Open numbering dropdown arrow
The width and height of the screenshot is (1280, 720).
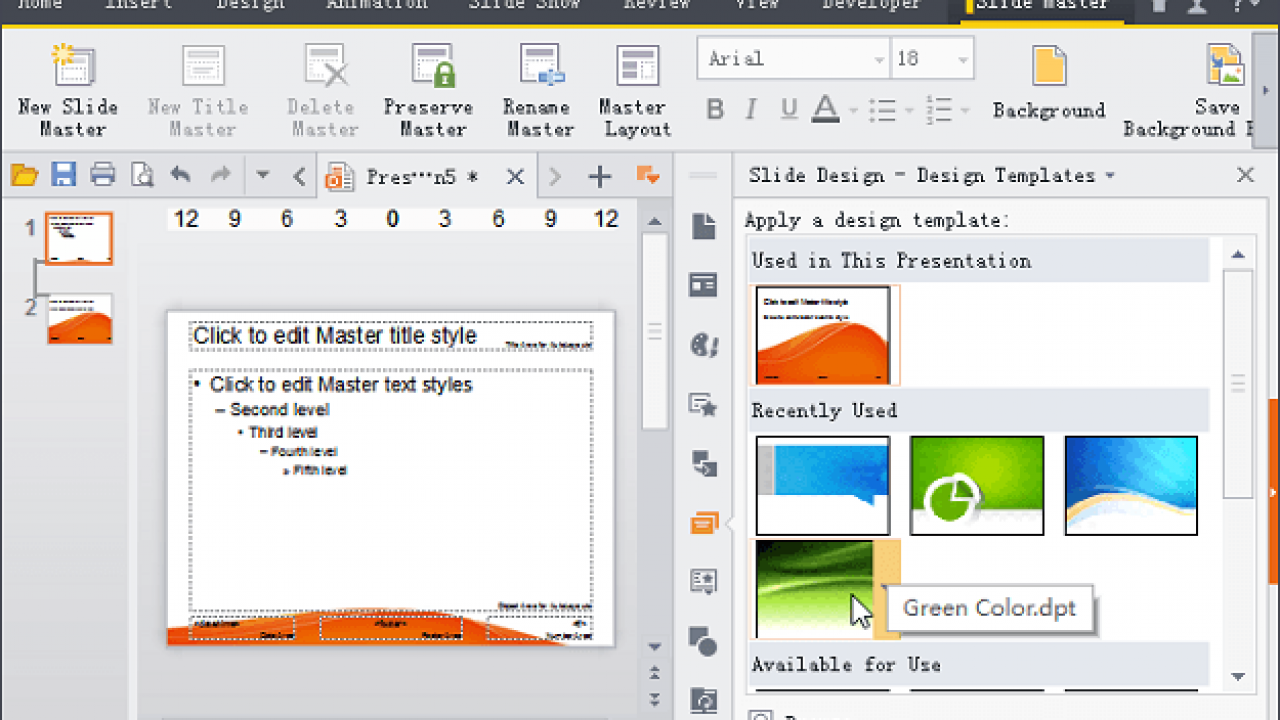point(965,110)
